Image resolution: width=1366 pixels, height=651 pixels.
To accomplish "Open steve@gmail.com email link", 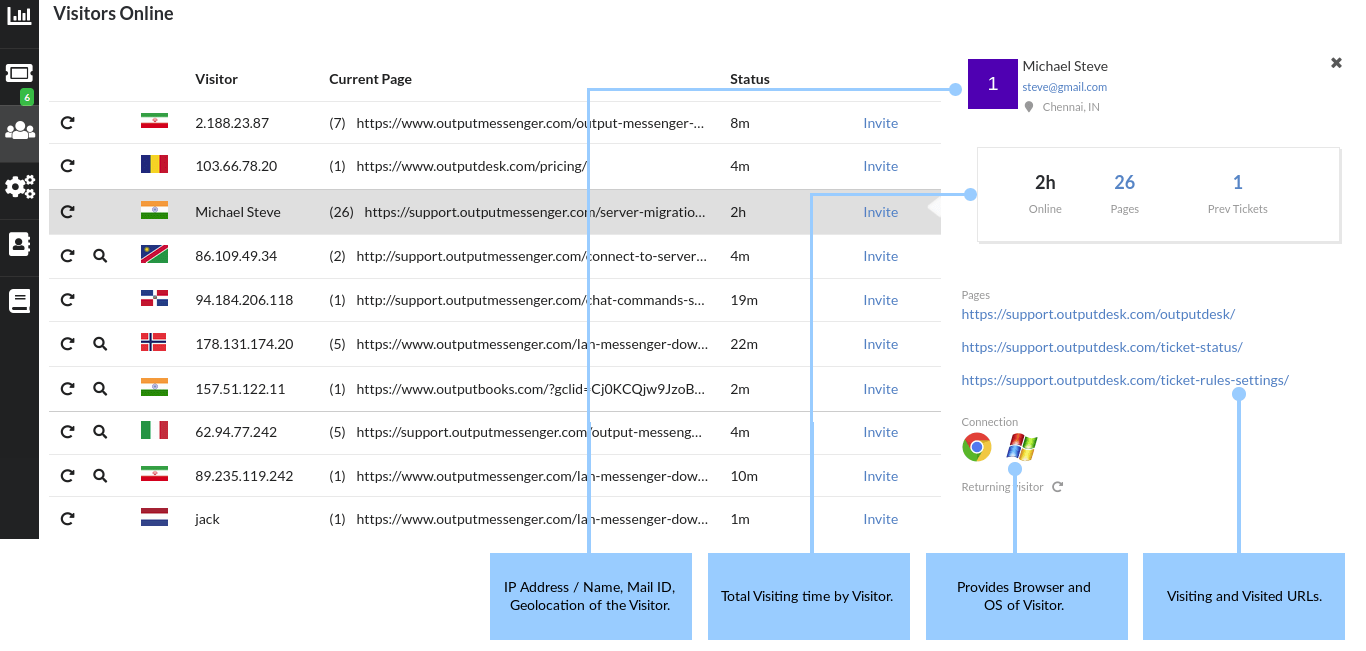I will pos(1064,87).
